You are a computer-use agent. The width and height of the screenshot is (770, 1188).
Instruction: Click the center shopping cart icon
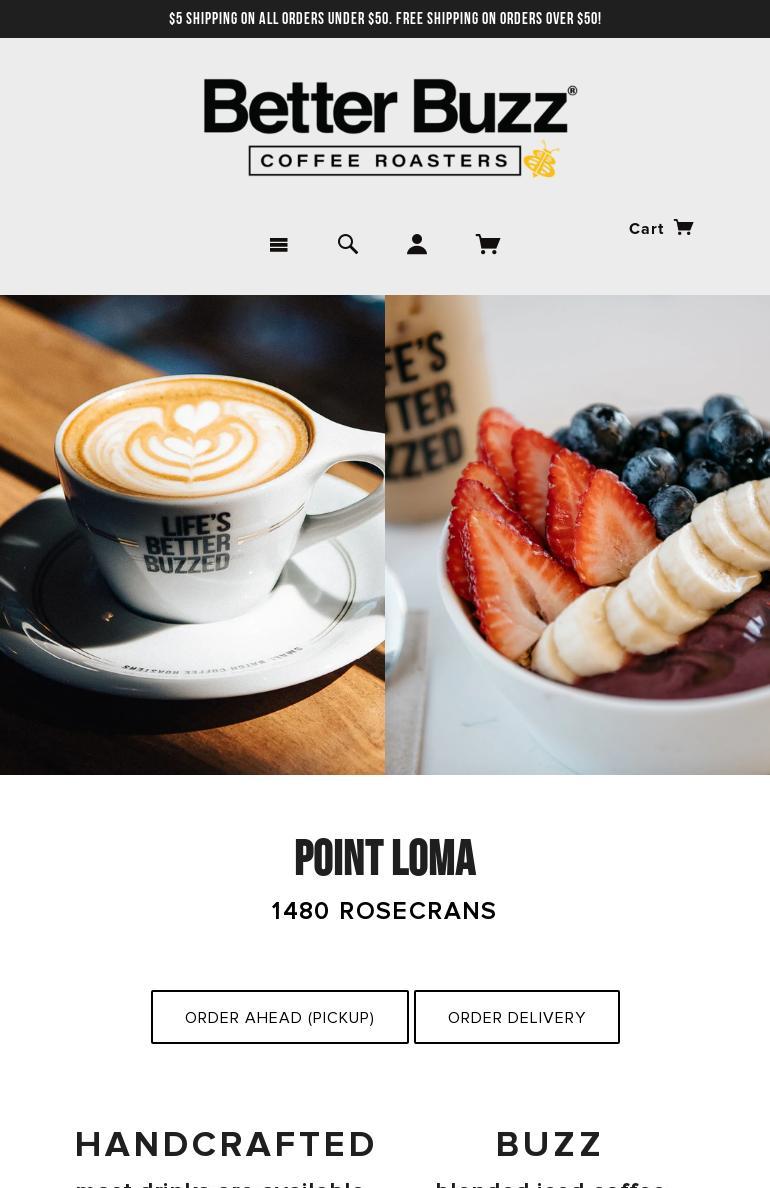pyautogui.click(x=487, y=244)
